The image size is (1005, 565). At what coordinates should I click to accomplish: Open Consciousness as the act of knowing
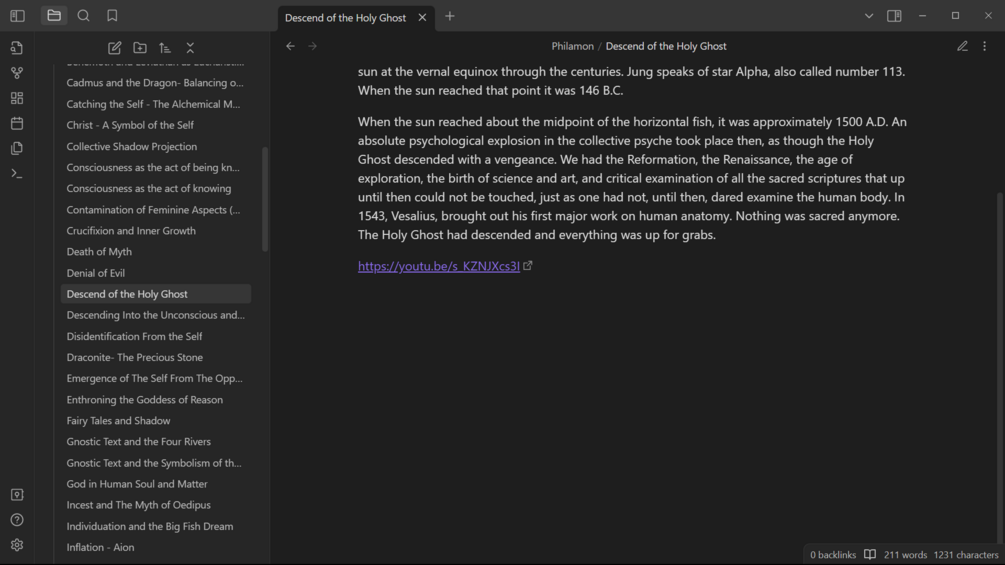coord(156,188)
